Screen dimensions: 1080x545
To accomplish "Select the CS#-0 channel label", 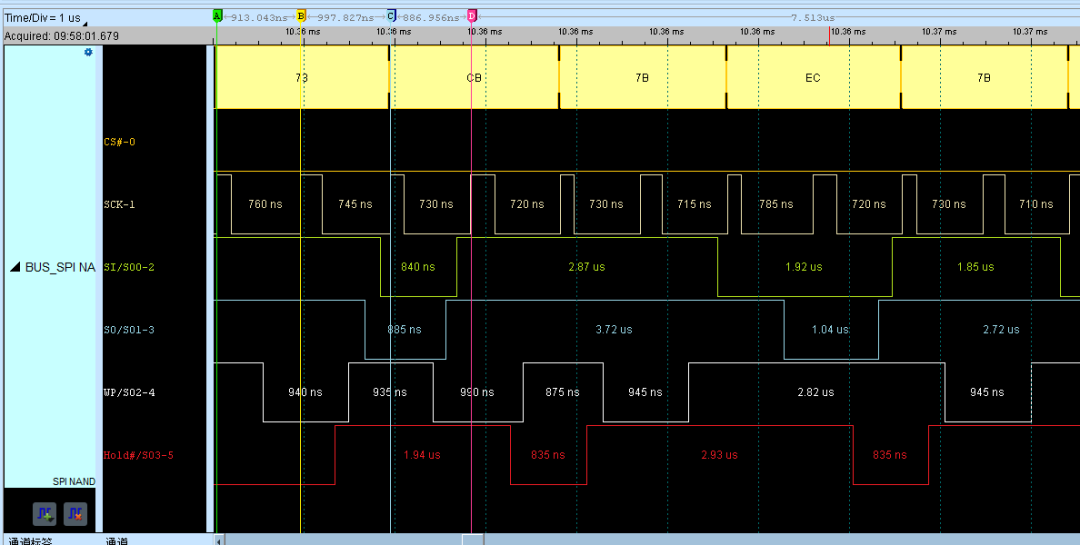I will pos(120,142).
